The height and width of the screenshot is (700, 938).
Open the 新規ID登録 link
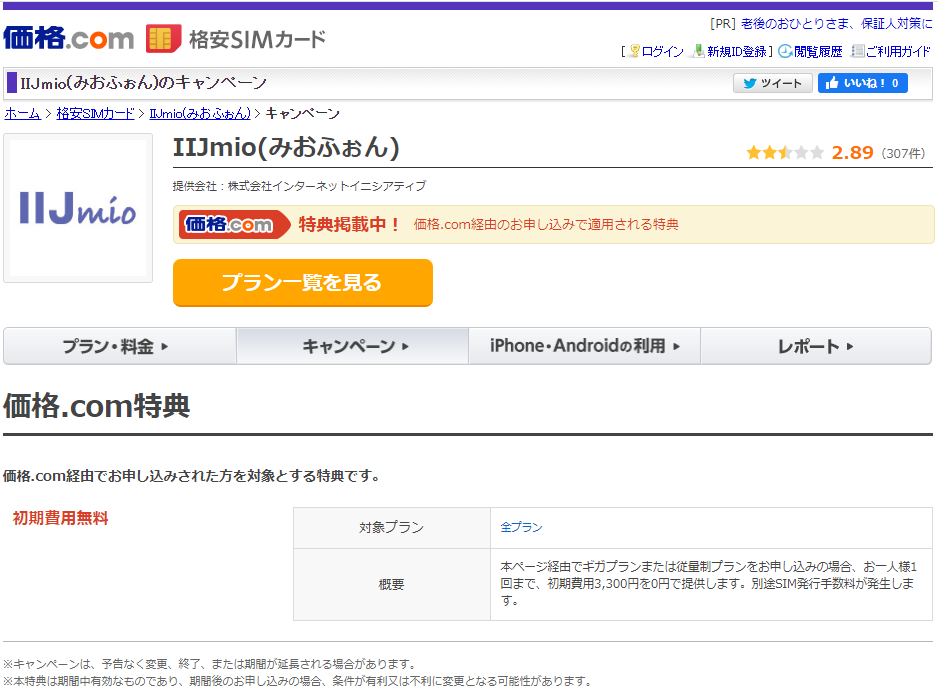pos(736,51)
